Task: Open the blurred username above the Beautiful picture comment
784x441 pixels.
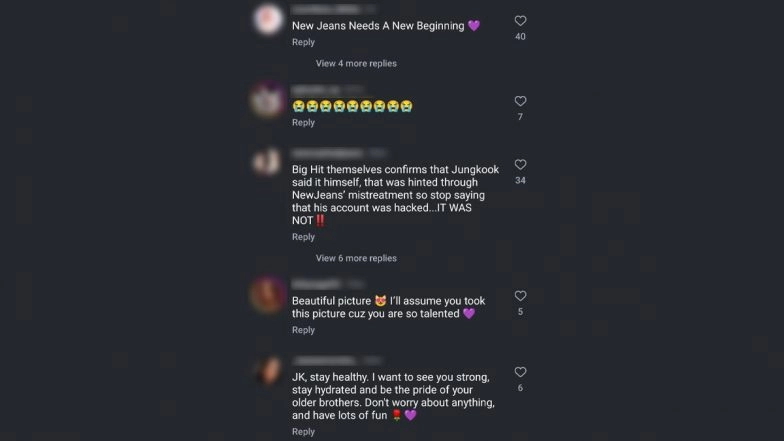Action: tap(316, 284)
